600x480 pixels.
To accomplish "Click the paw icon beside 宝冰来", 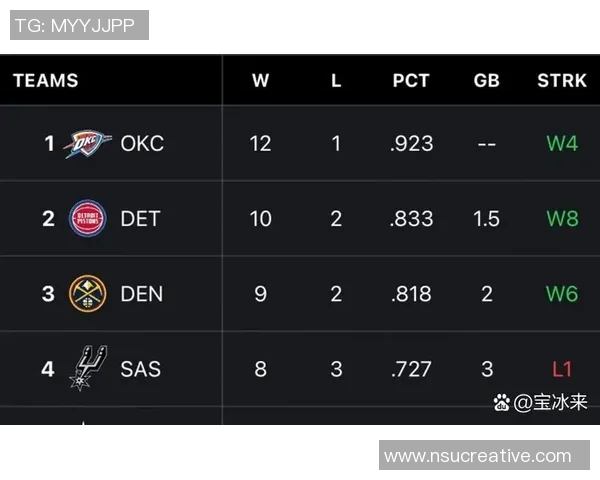I will click(x=502, y=403).
